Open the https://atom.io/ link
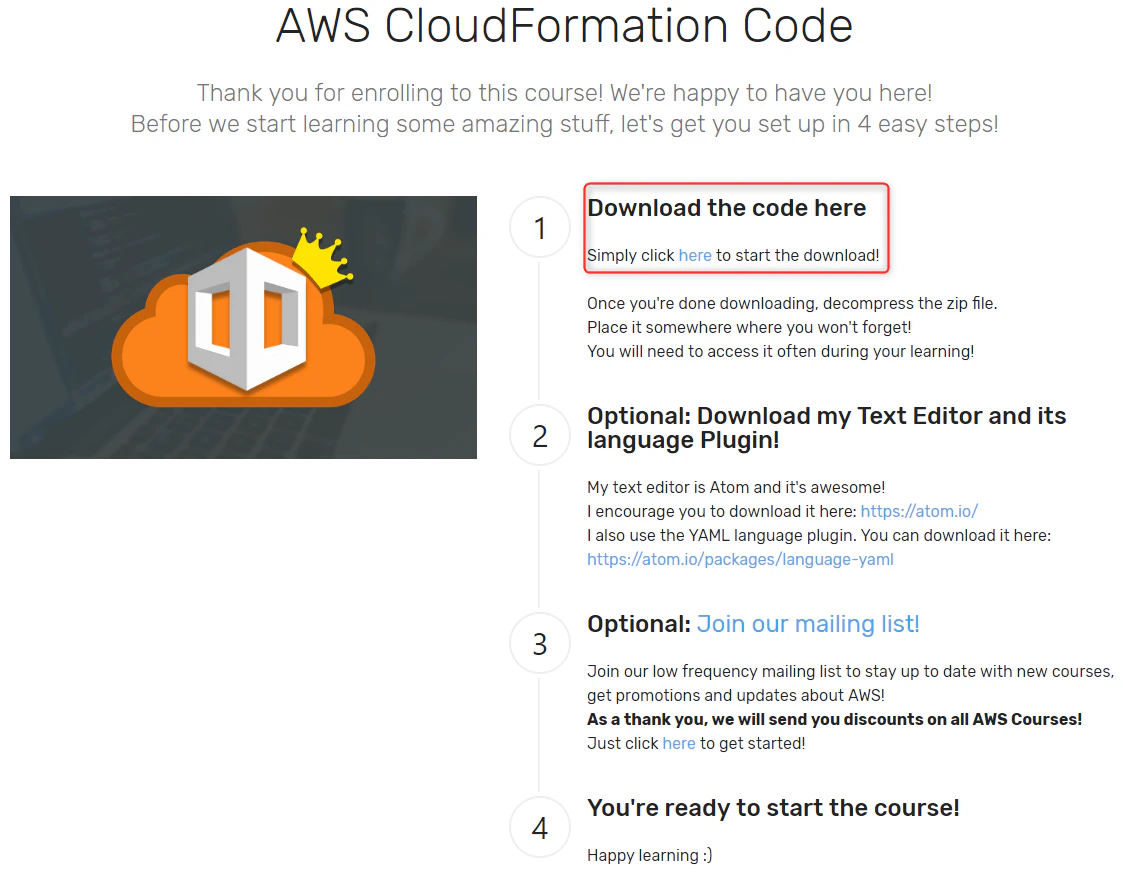This screenshot has width=1123, height=874. 919,512
